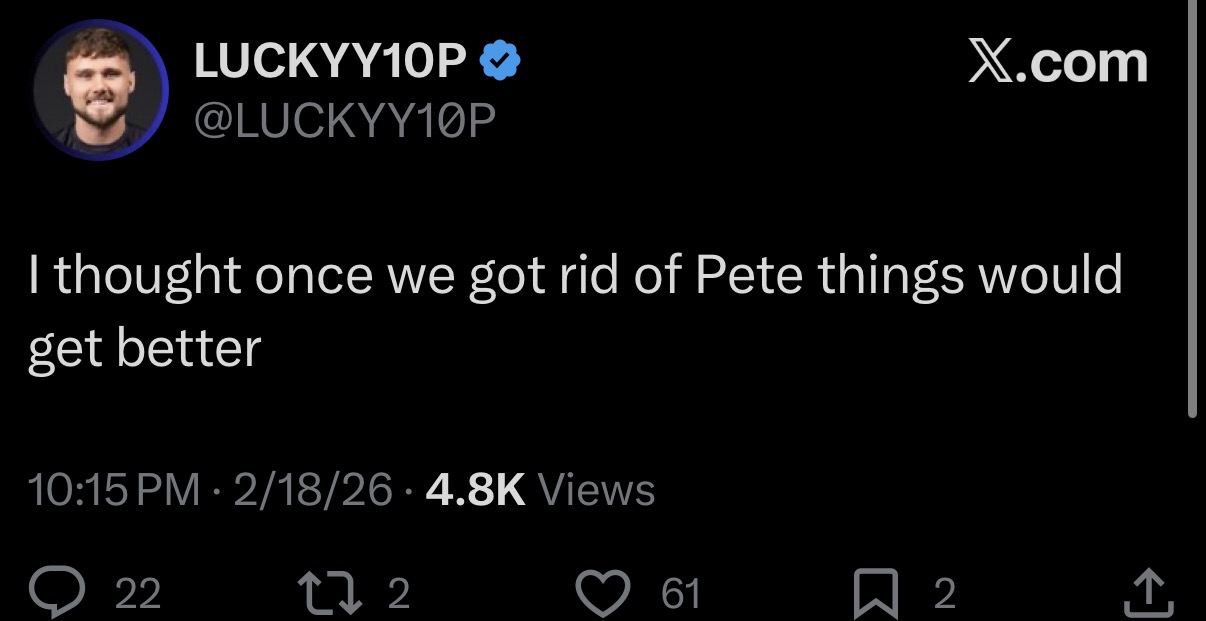Click the Views label
This screenshot has width=1206, height=621.
[x=596, y=490]
